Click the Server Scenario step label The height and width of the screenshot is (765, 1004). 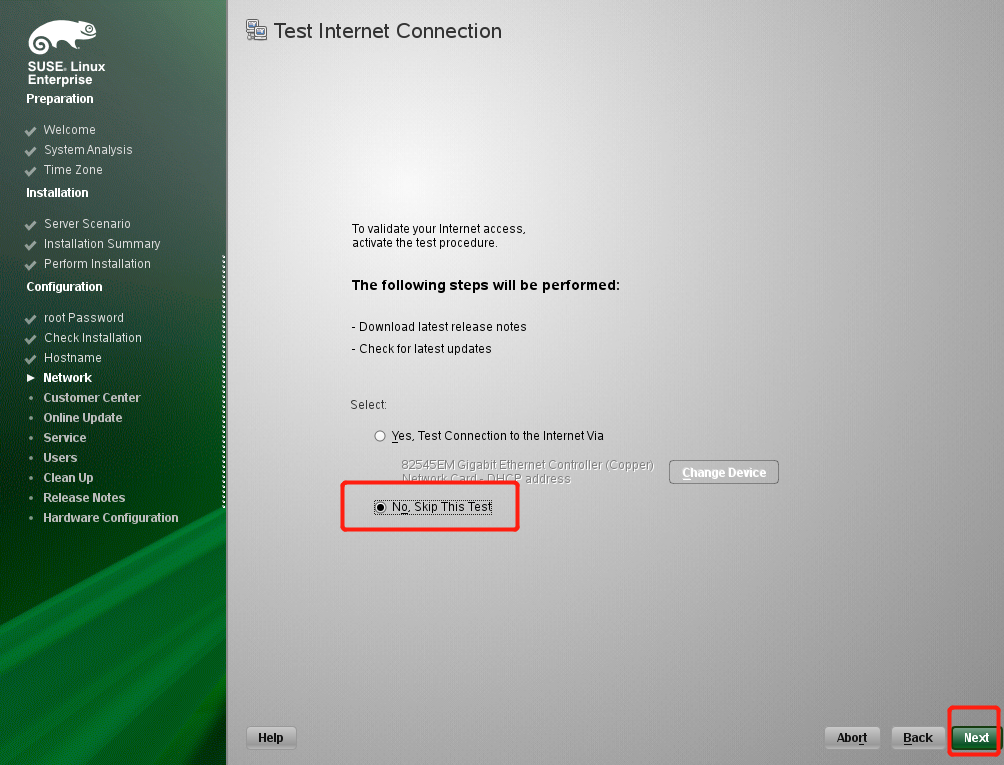coord(87,223)
